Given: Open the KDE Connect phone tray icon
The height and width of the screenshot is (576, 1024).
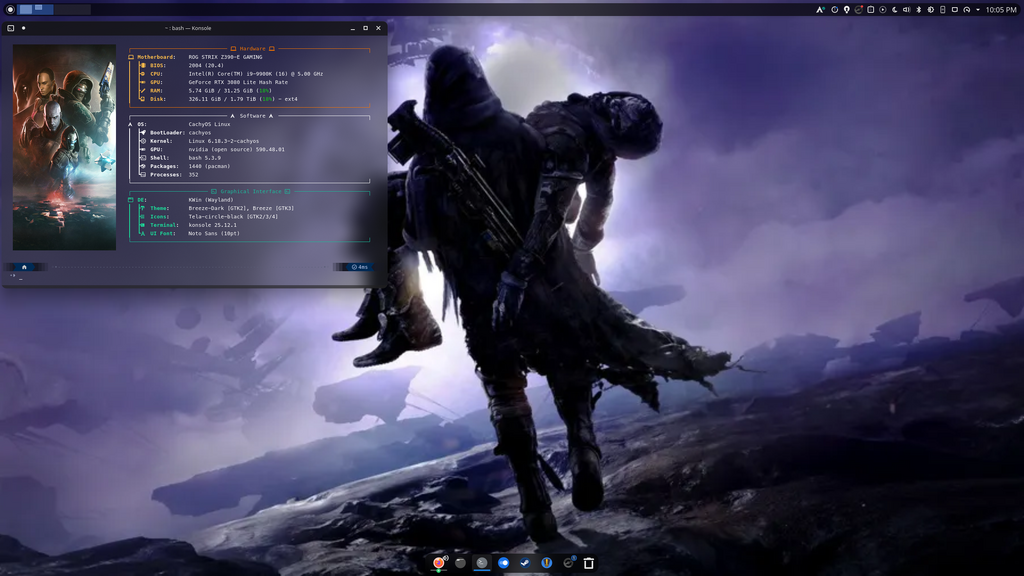Looking at the screenshot, I should (942, 10).
